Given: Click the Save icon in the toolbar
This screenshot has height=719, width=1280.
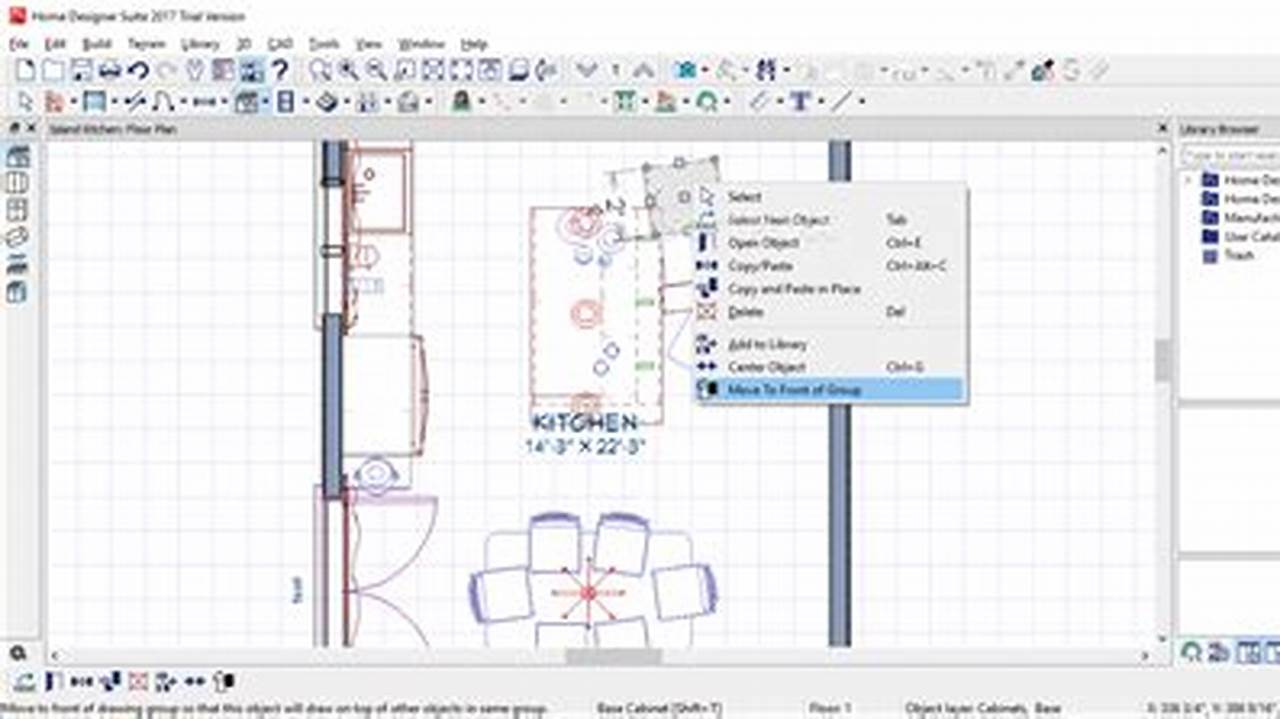Looking at the screenshot, I should pyautogui.click(x=82, y=70).
